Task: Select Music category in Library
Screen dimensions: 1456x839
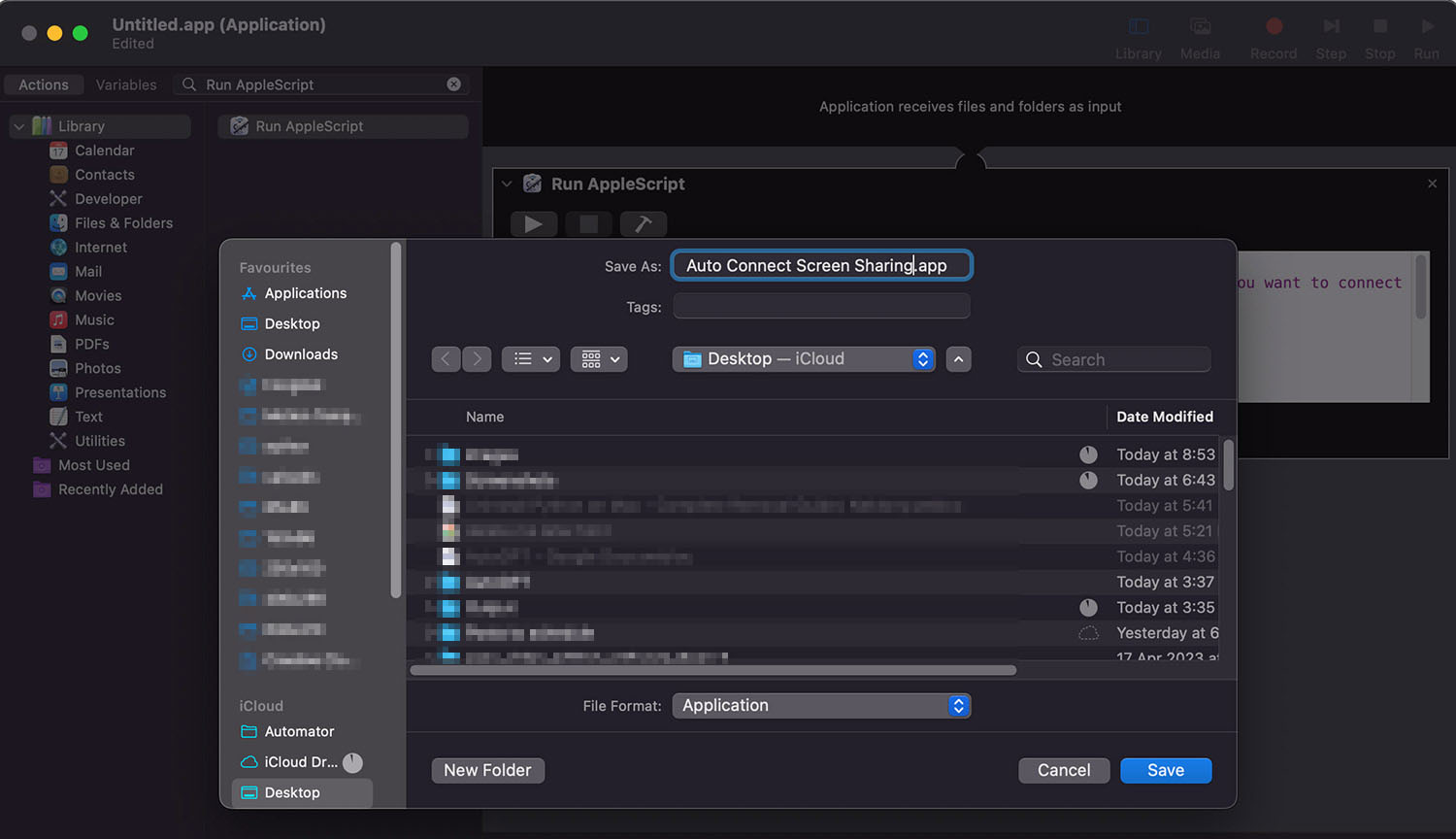Action: coord(94,320)
